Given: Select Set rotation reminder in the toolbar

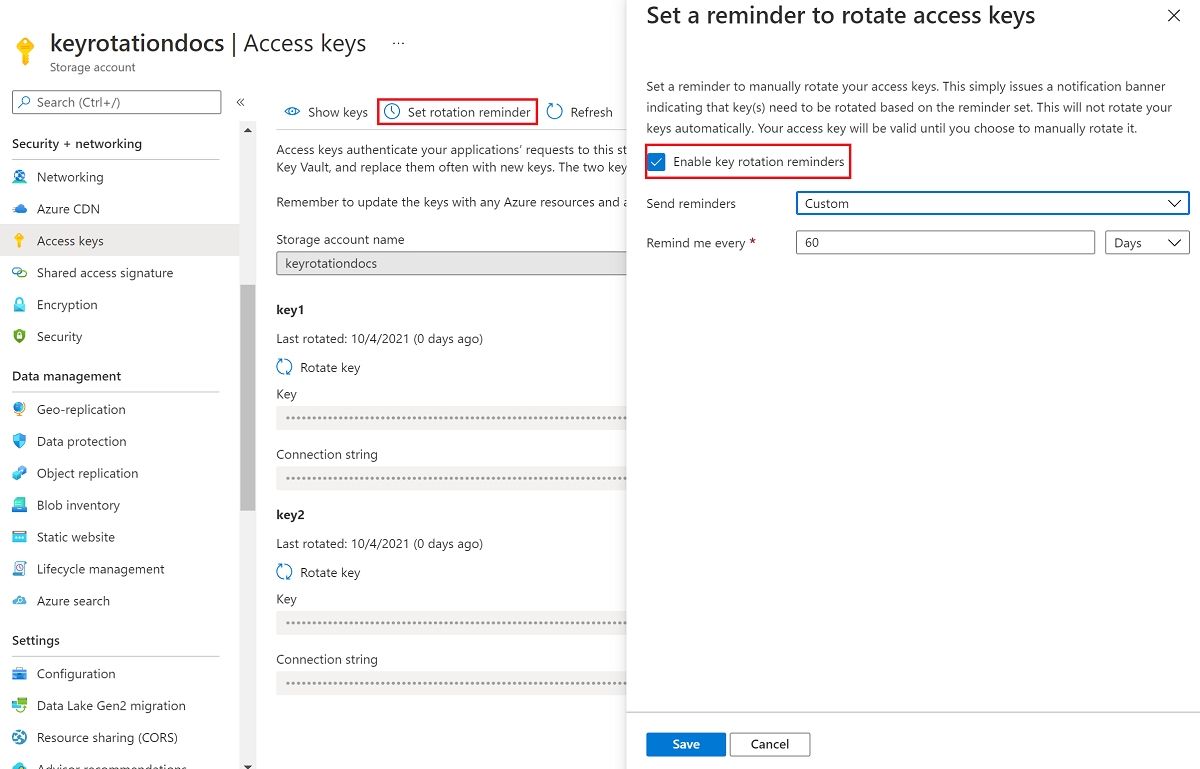Looking at the screenshot, I should point(457,111).
